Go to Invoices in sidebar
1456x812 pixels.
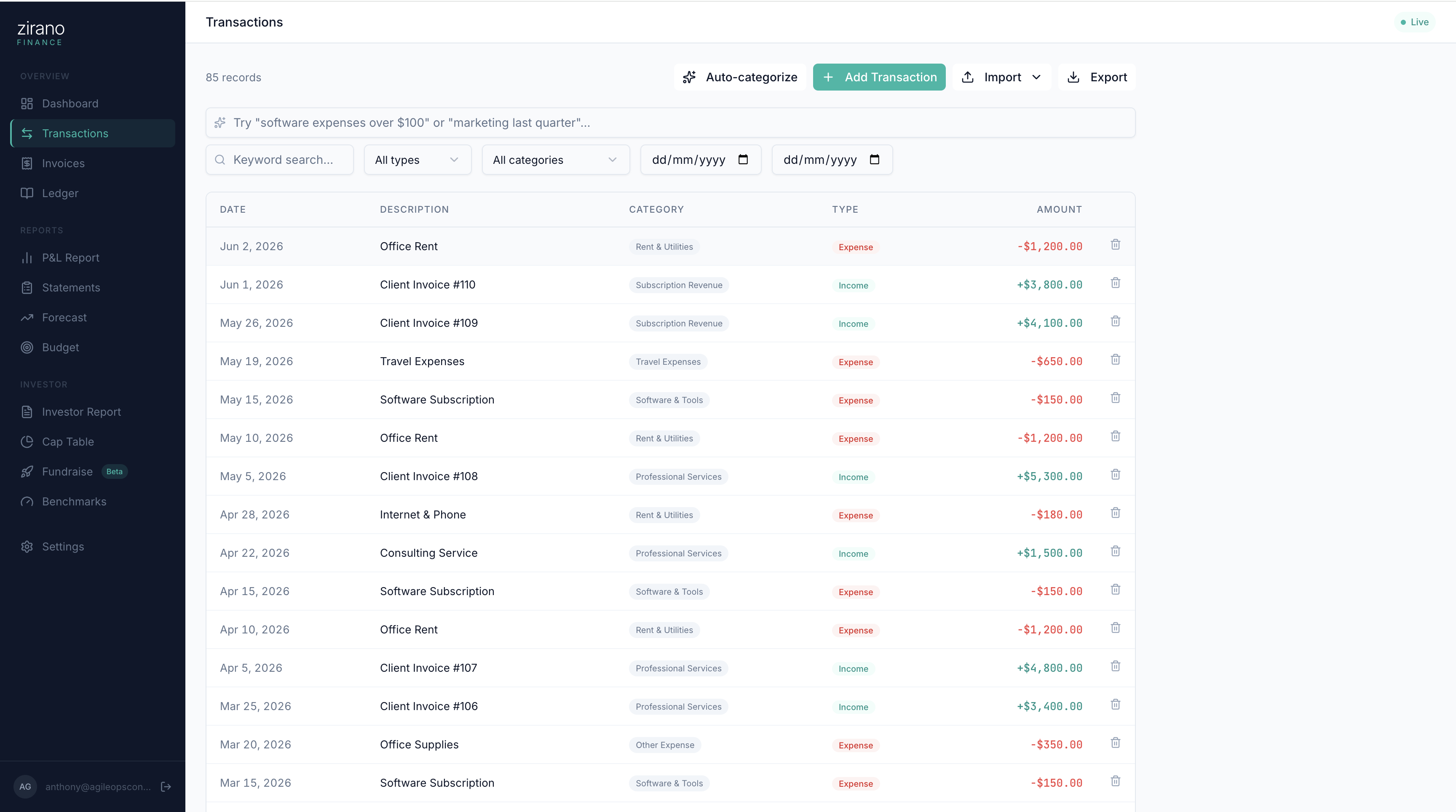[x=93, y=163]
